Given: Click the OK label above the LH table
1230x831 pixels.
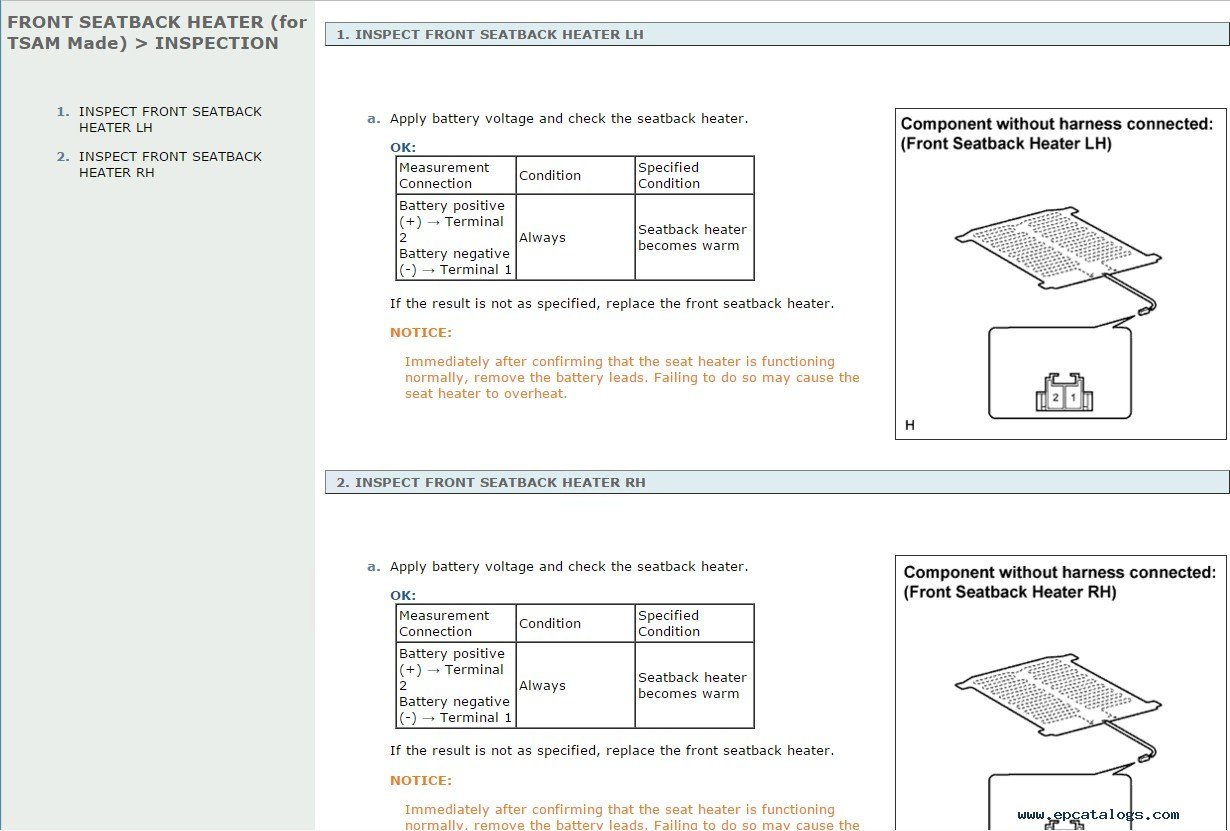Looking at the screenshot, I should [x=403, y=147].
